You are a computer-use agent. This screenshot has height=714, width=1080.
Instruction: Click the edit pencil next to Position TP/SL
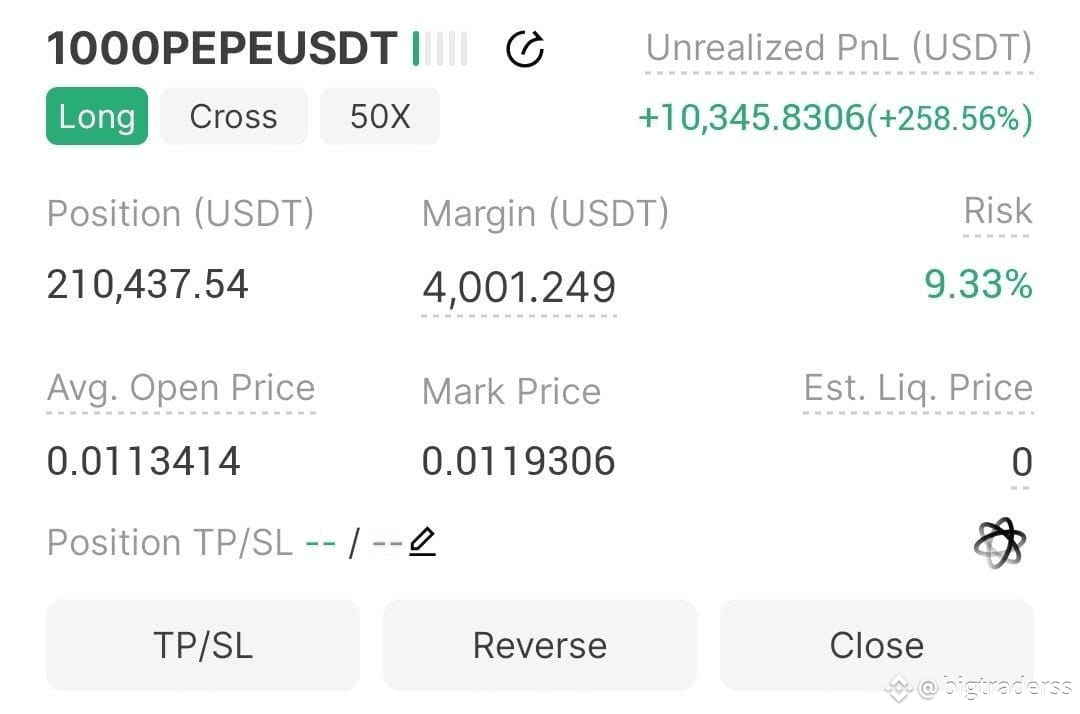422,542
